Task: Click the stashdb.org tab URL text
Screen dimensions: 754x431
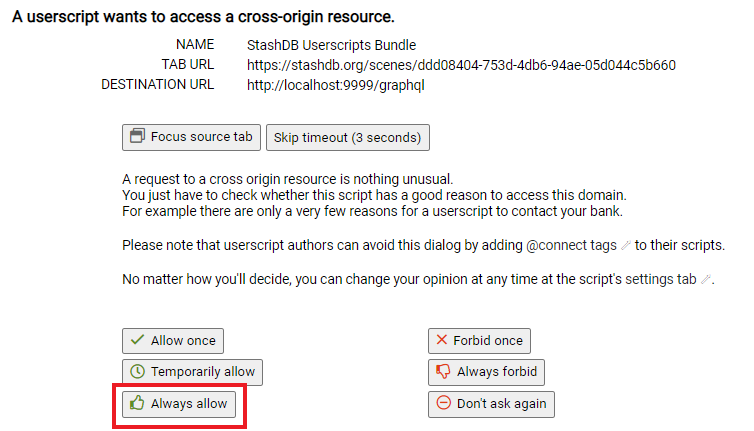Action: (x=461, y=65)
